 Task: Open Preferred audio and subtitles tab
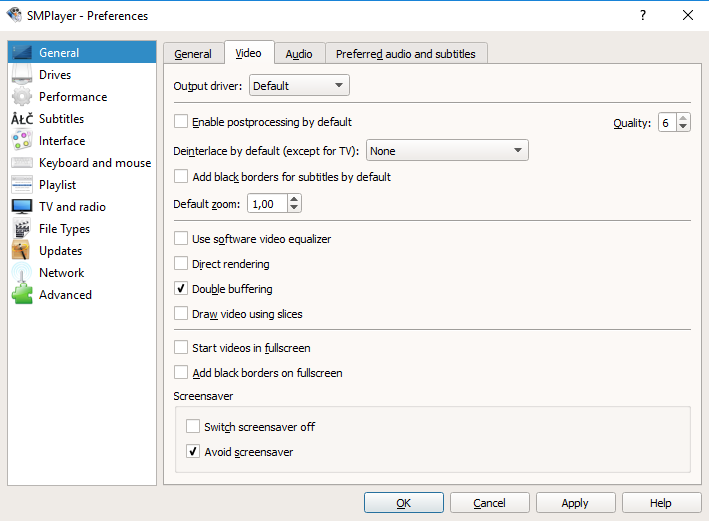406,54
